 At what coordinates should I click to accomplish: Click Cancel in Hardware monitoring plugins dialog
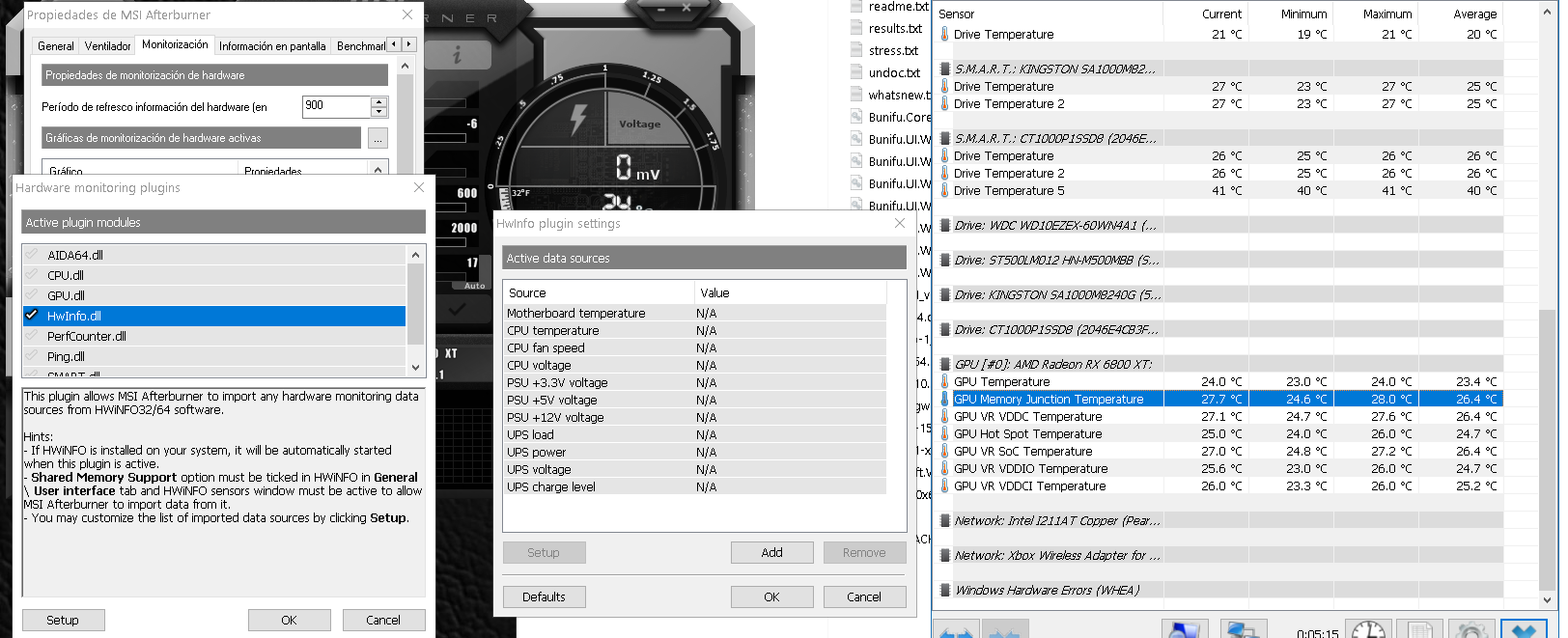[383, 620]
